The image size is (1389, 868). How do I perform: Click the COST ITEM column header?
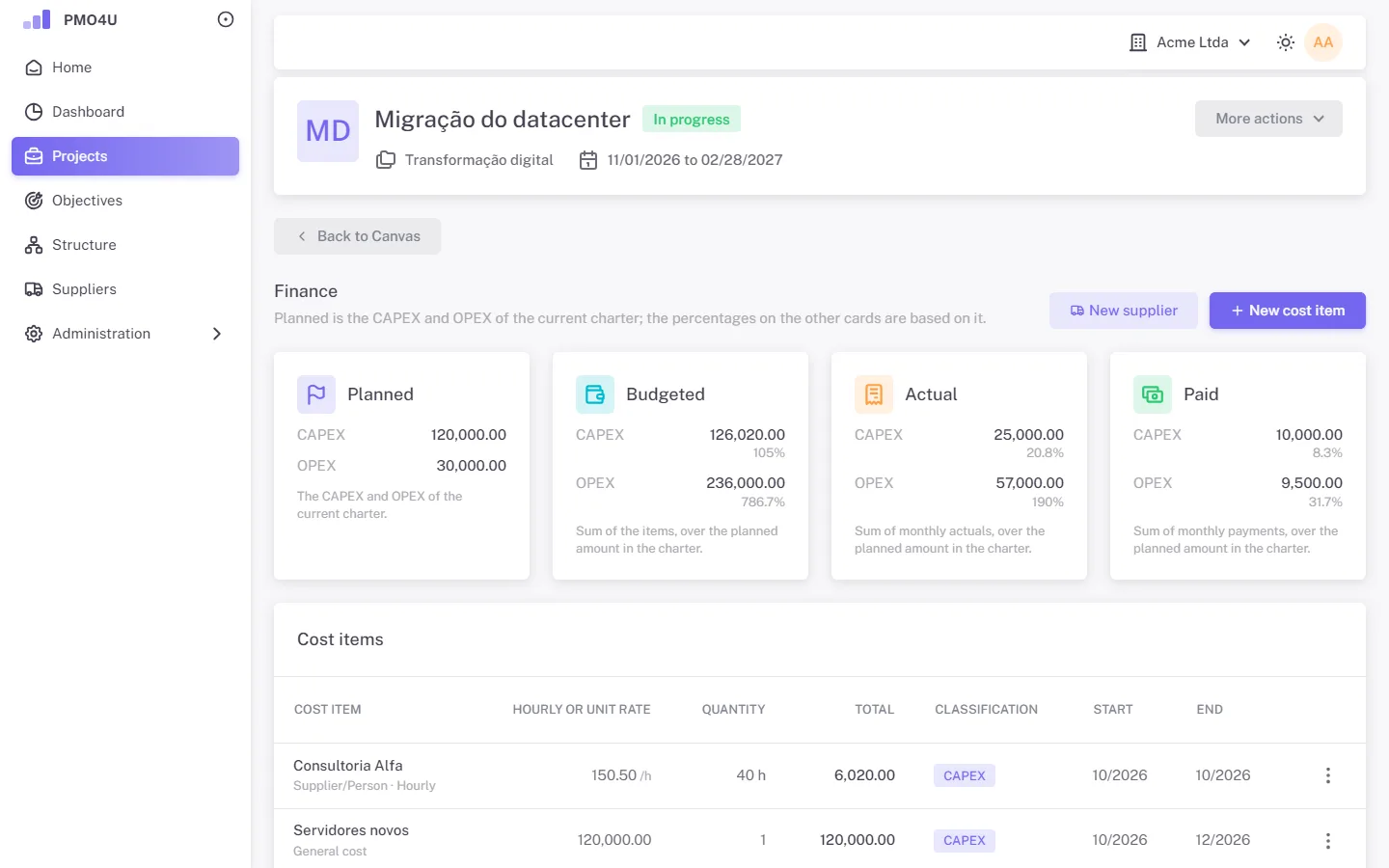tap(328, 710)
